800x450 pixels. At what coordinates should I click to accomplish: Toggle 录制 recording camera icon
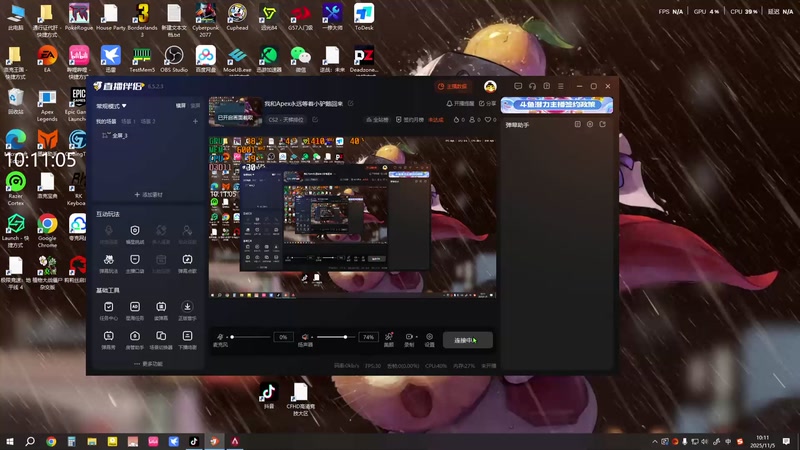pos(408,337)
